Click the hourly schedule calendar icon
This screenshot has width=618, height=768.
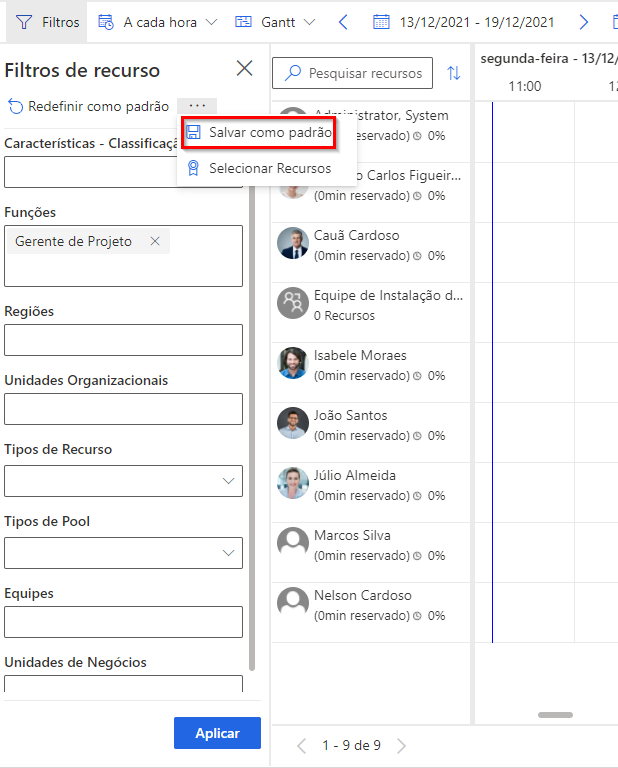pos(106,22)
